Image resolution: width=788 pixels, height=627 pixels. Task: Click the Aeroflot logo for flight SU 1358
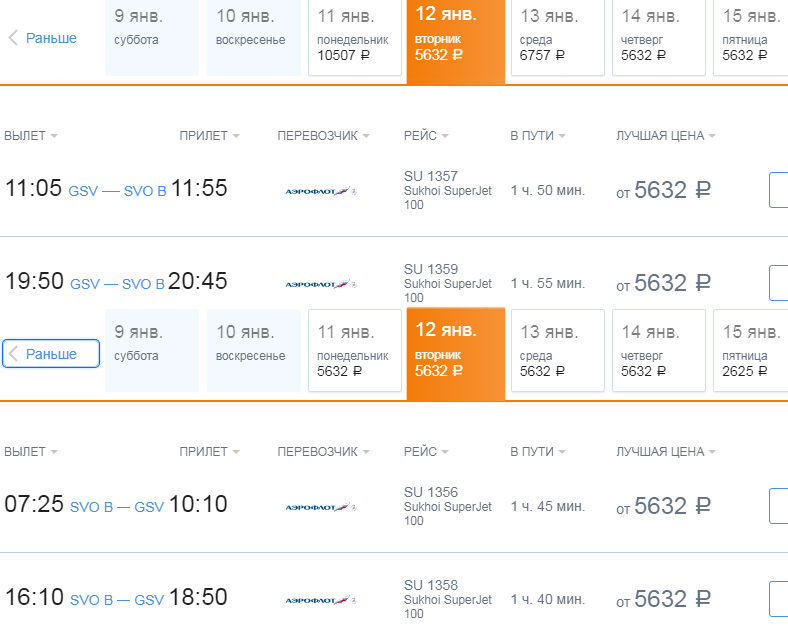pyautogui.click(x=321, y=600)
